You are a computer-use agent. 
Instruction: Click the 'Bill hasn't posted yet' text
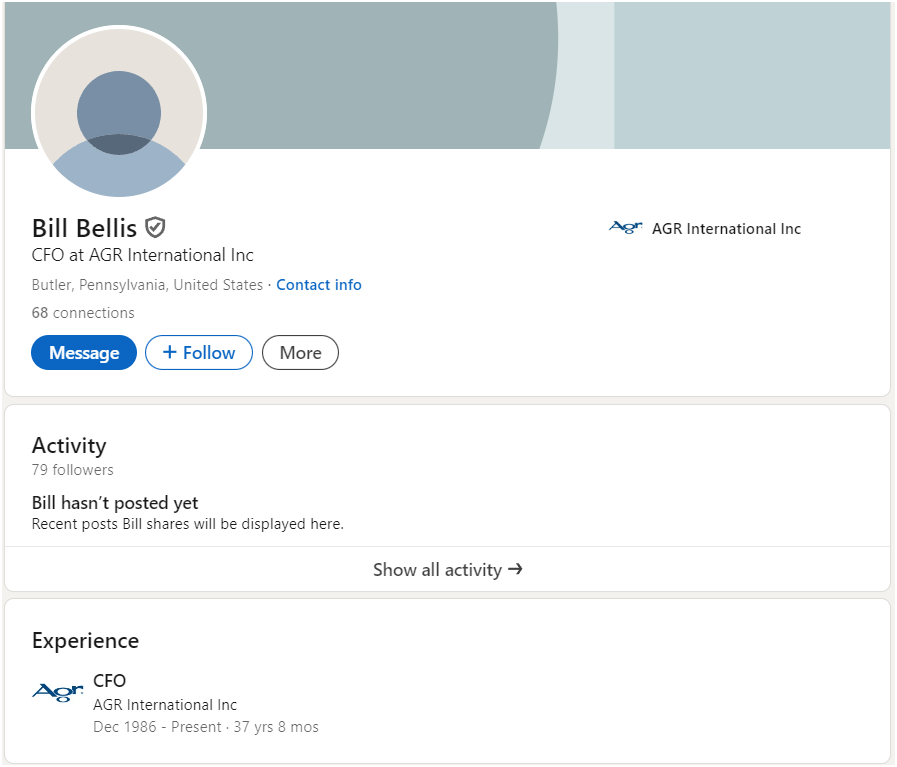115,503
